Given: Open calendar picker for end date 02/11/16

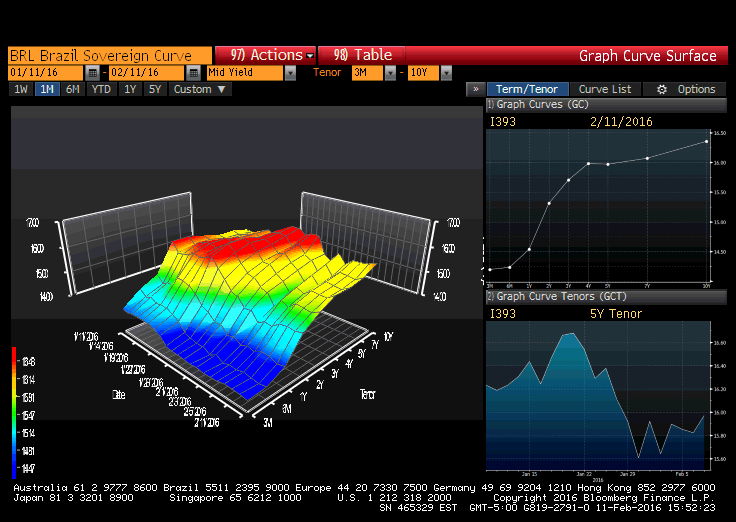Looking at the screenshot, I should tap(193, 73).
